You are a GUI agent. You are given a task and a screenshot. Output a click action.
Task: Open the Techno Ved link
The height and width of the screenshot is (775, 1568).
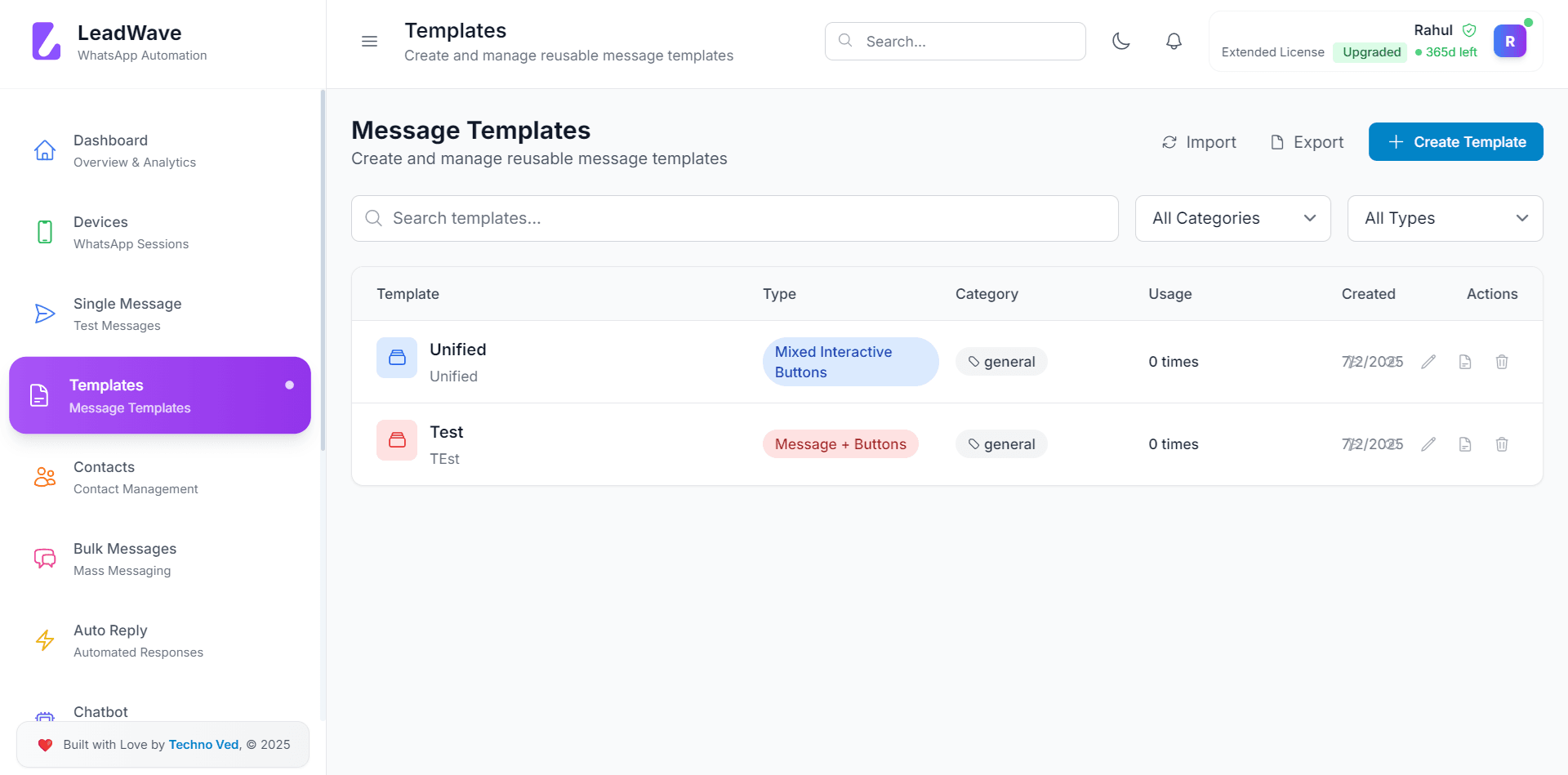coord(203,745)
